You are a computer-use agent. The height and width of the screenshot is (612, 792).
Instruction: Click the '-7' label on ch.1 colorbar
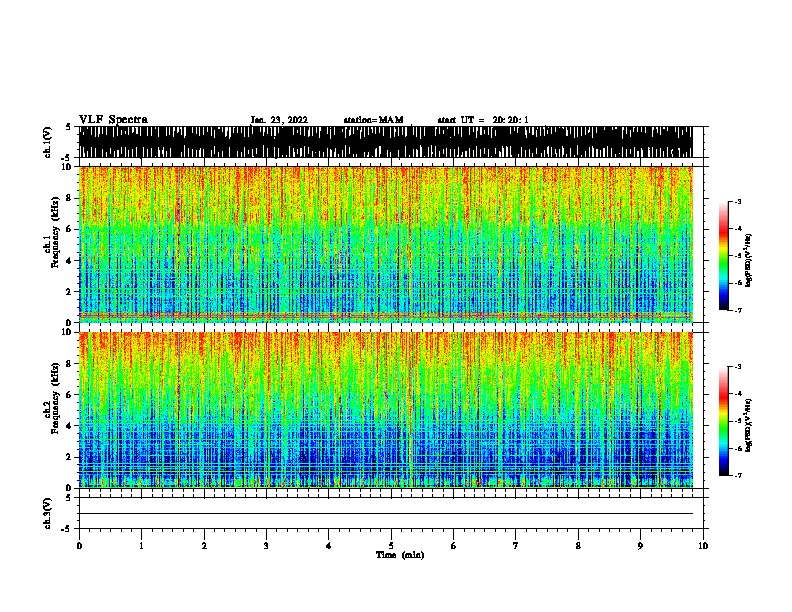[x=738, y=310]
